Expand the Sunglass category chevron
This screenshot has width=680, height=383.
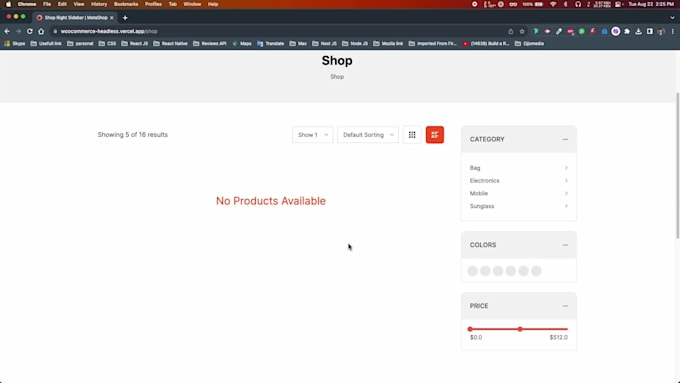[x=566, y=206]
